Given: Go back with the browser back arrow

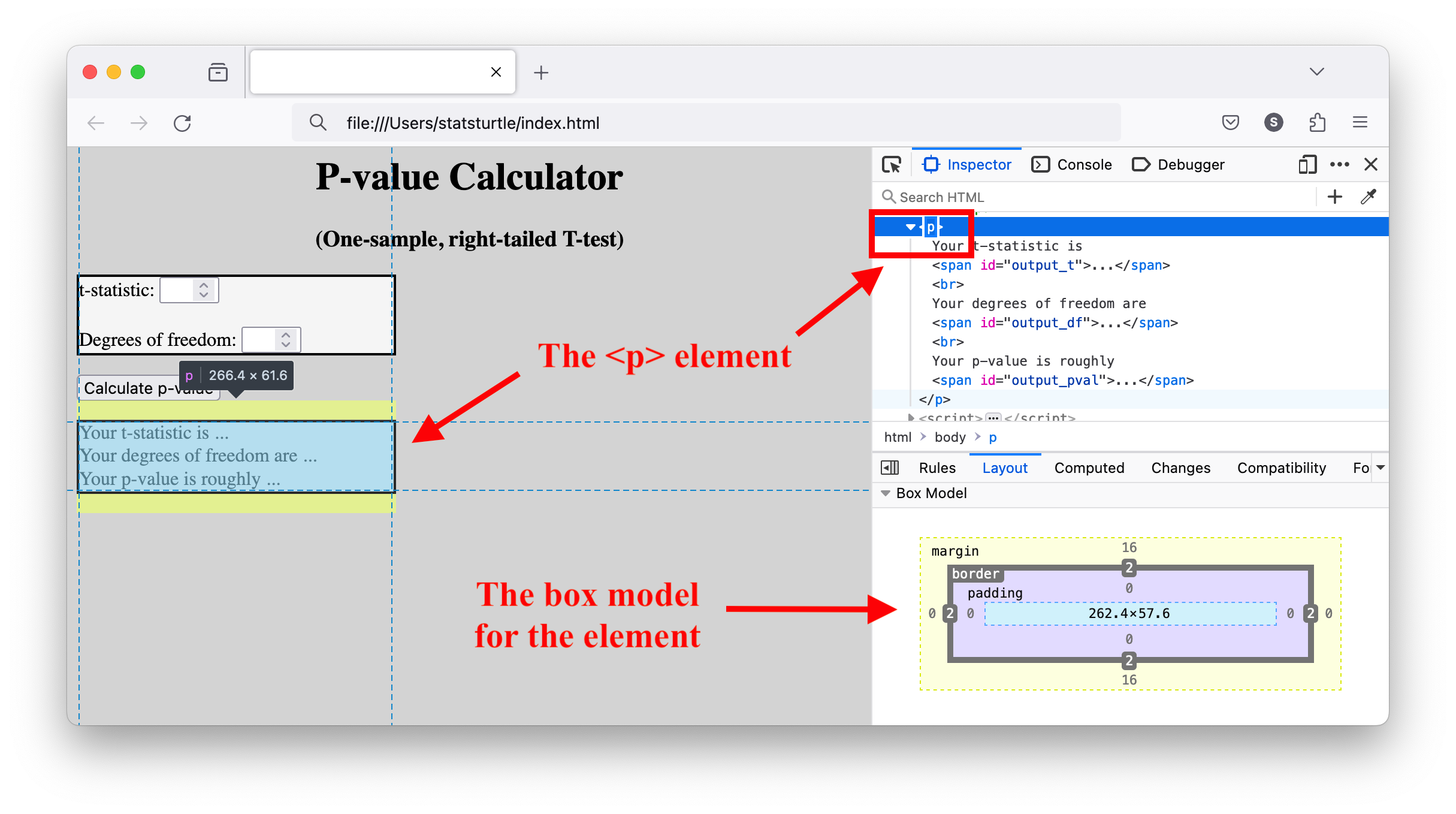Looking at the screenshot, I should coord(96,123).
